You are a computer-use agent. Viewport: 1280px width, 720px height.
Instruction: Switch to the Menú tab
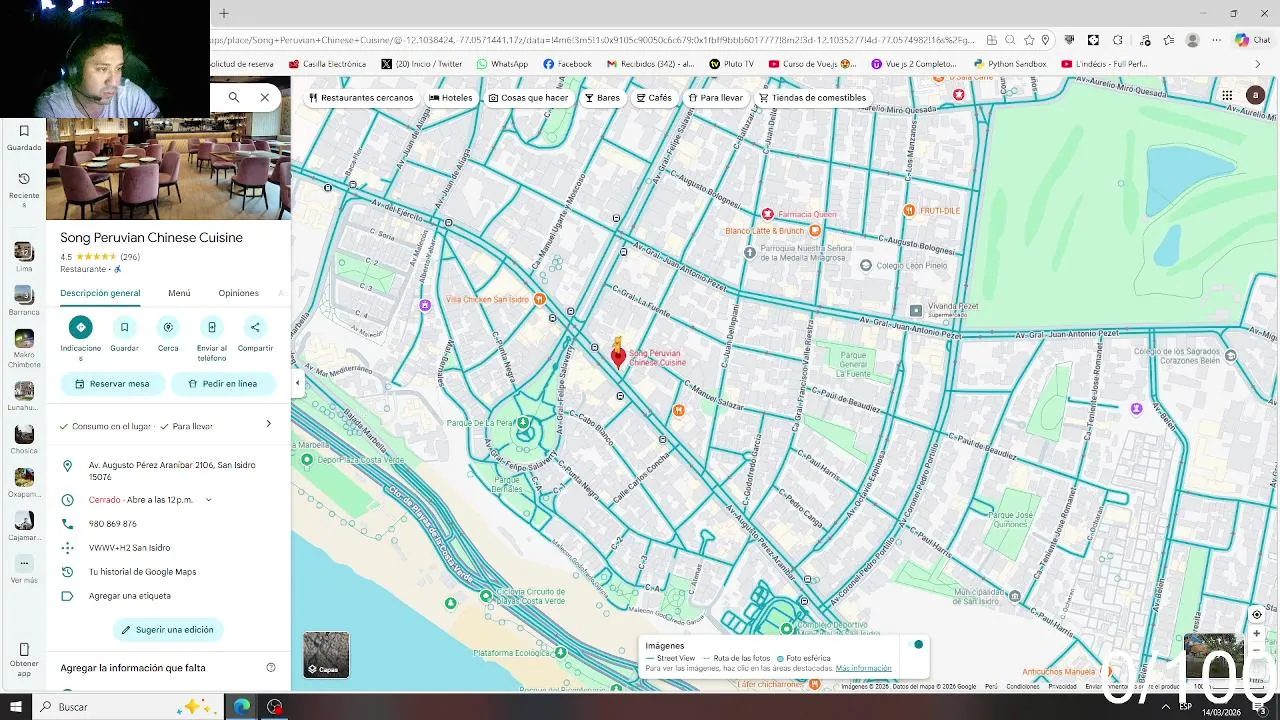[x=179, y=293]
